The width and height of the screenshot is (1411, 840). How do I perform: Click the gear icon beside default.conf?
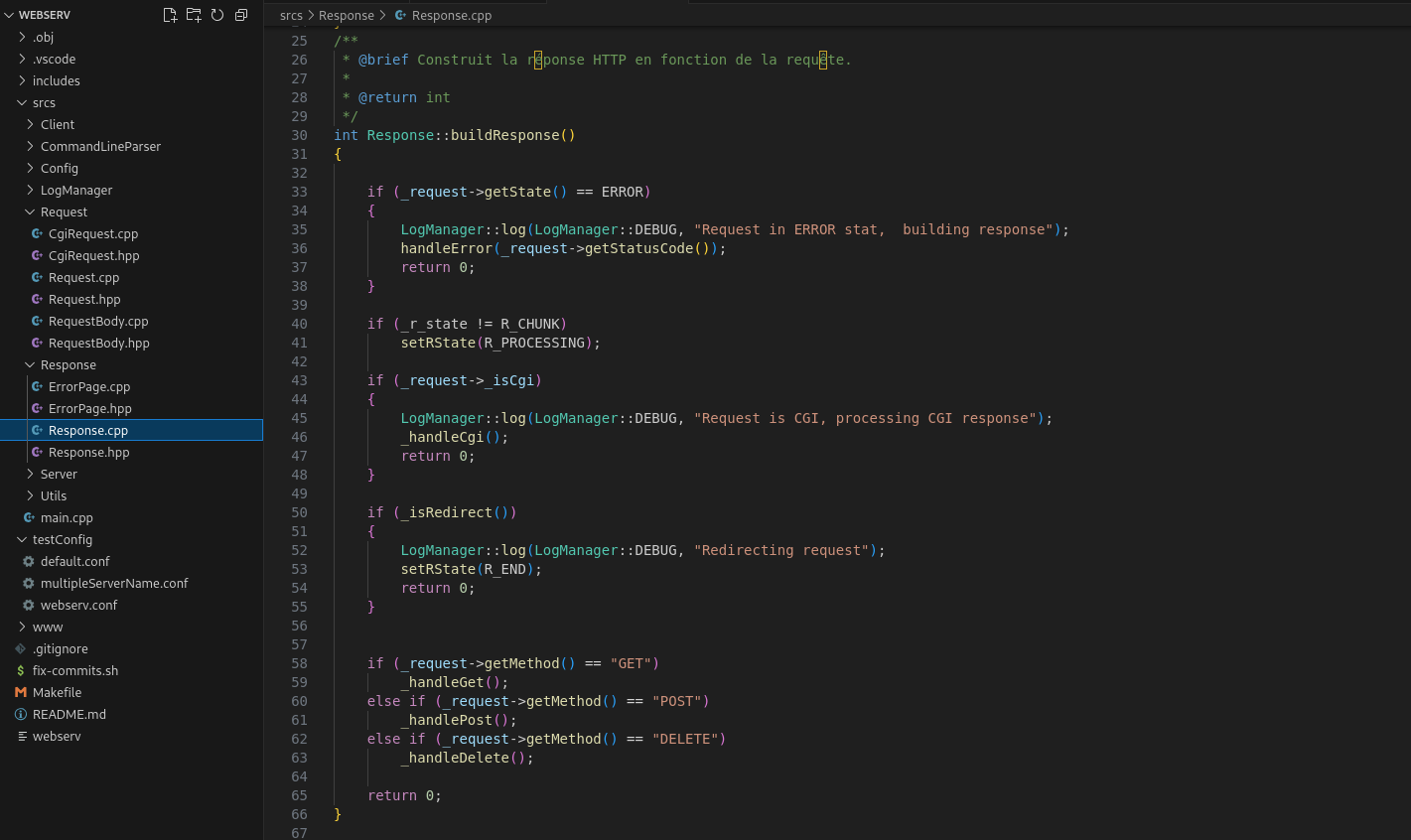[x=29, y=561]
